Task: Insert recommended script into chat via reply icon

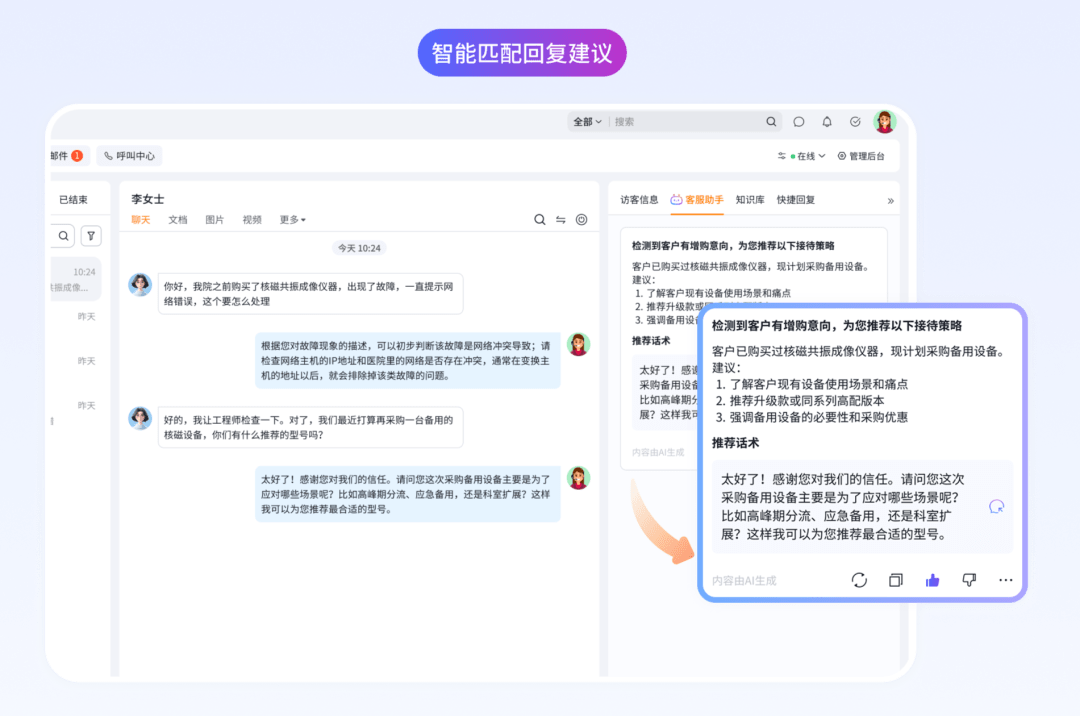Action: click(x=995, y=507)
